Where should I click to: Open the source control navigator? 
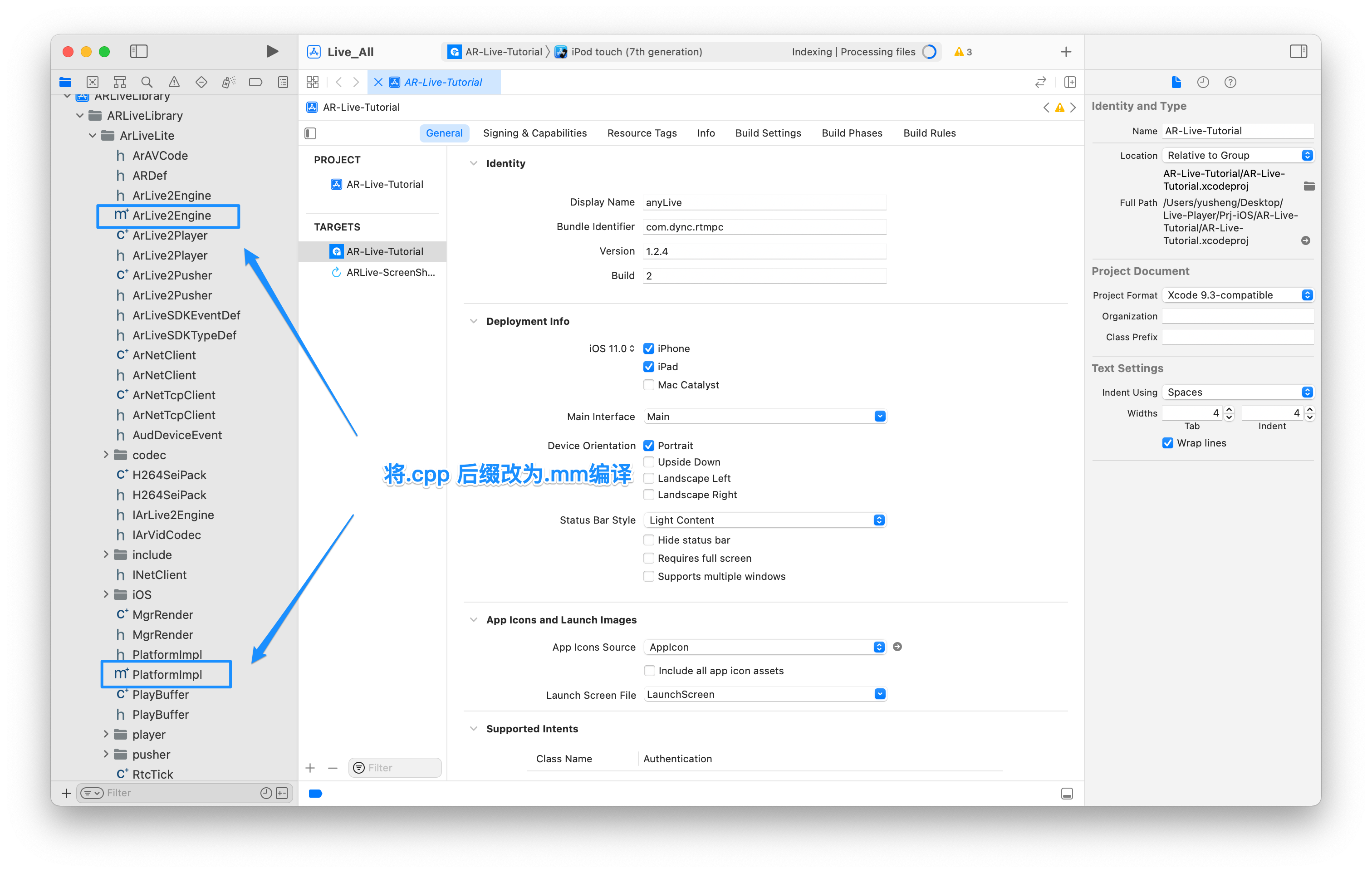92,82
